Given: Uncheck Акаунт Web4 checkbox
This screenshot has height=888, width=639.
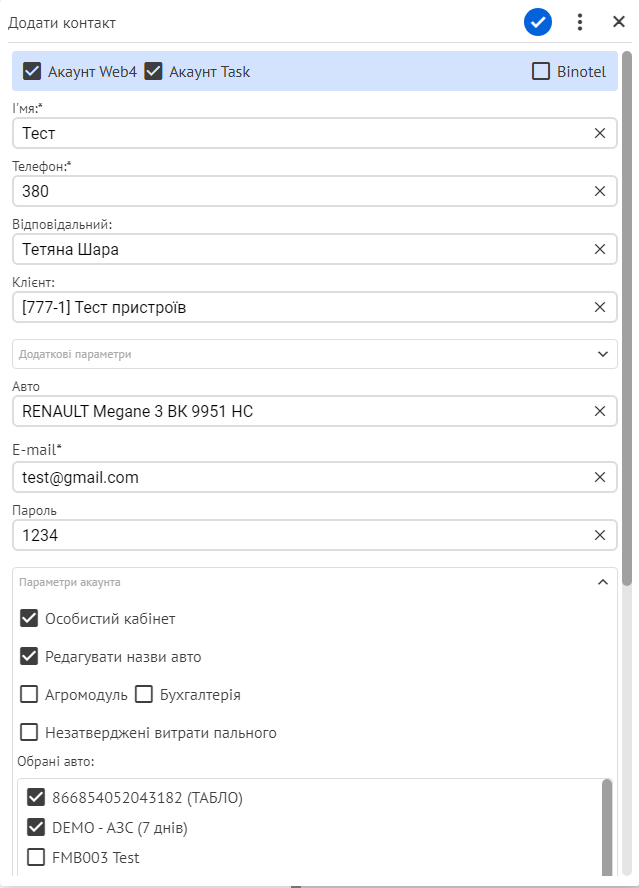Looking at the screenshot, I should (32, 71).
